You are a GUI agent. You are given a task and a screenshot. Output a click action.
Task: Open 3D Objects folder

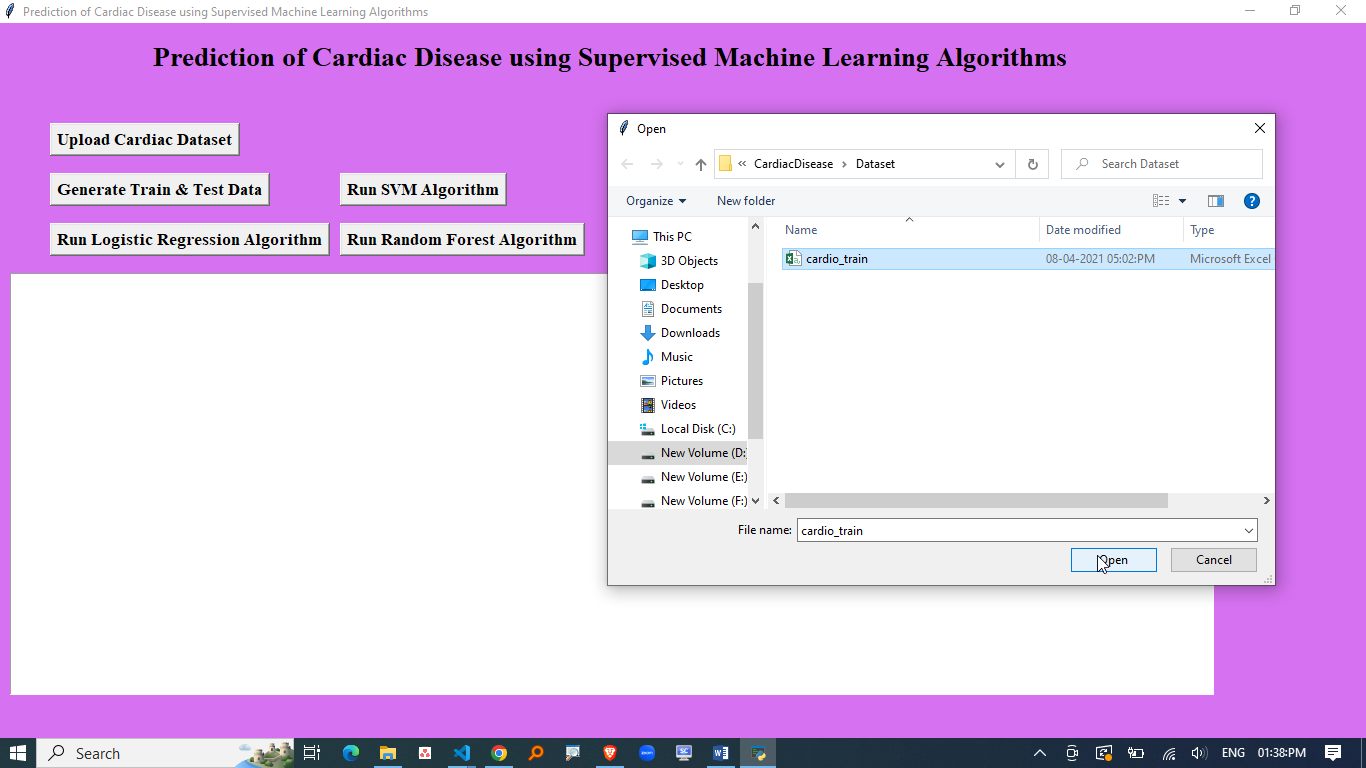pos(689,261)
